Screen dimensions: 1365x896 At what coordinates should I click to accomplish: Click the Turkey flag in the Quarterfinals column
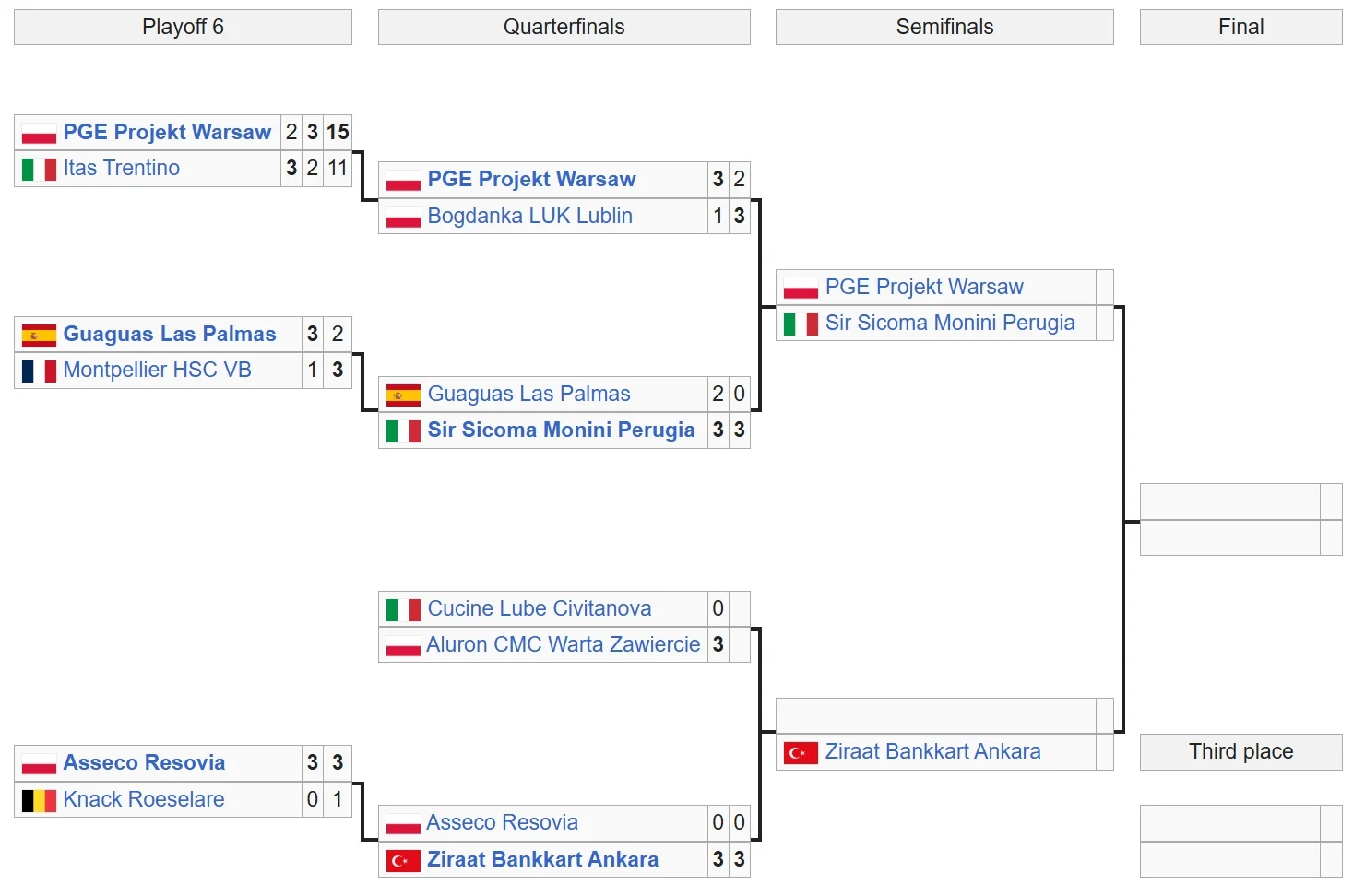(x=403, y=860)
